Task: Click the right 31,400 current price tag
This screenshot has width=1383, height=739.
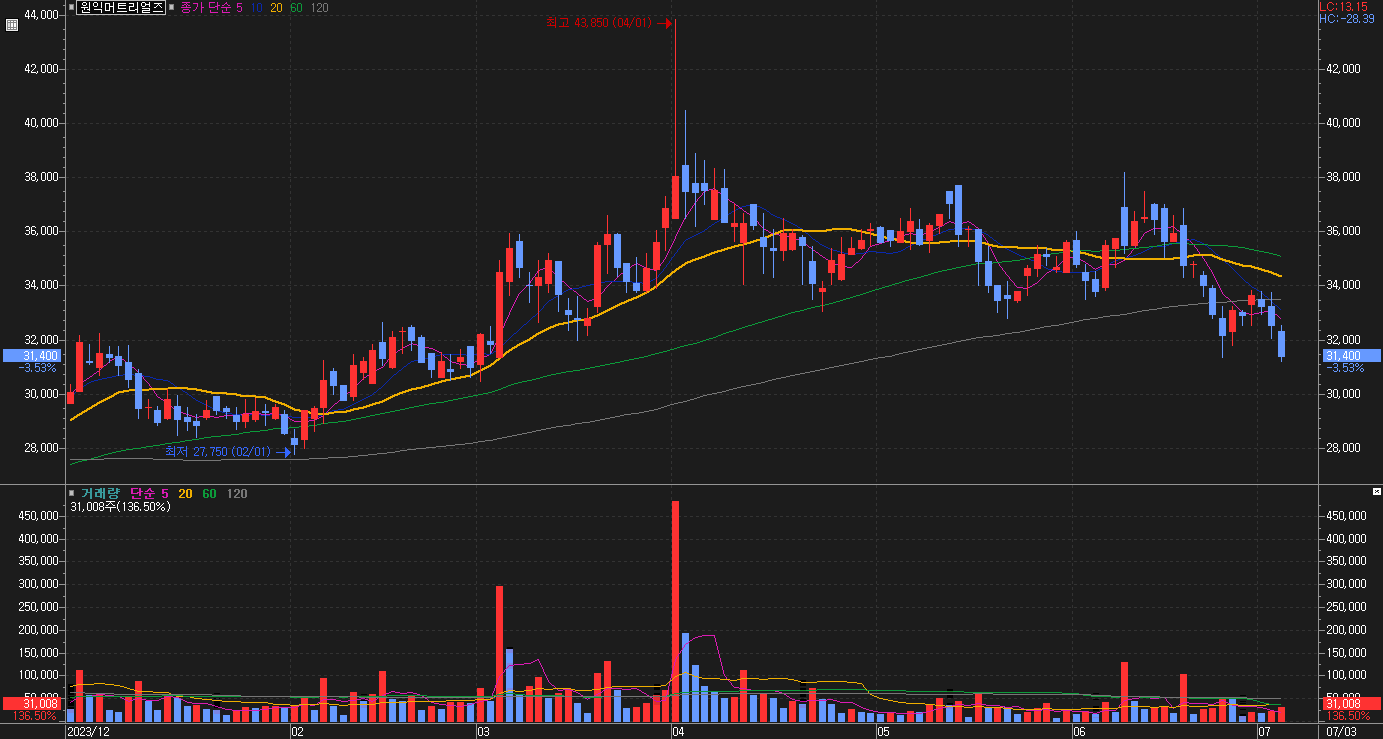Action: pos(1351,355)
